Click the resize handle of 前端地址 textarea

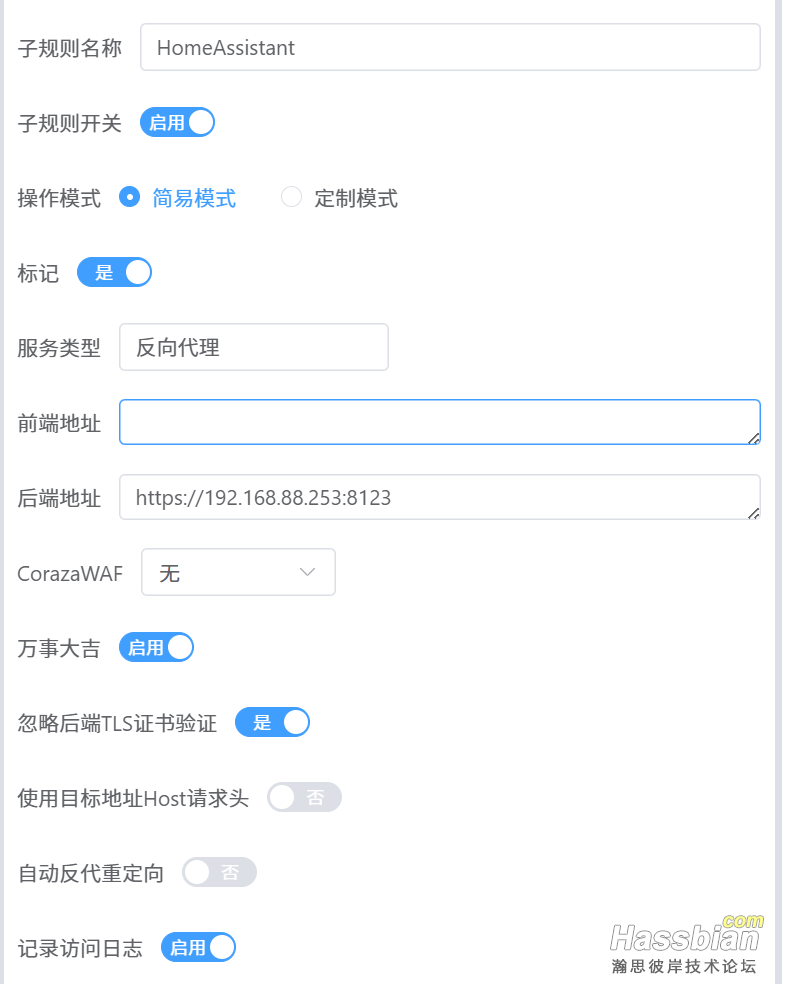pyautogui.click(x=755, y=438)
